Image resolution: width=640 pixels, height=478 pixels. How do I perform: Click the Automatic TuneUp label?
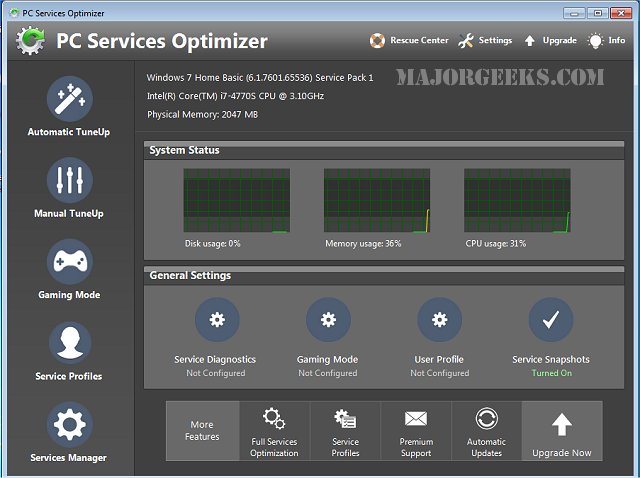(x=69, y=132)
